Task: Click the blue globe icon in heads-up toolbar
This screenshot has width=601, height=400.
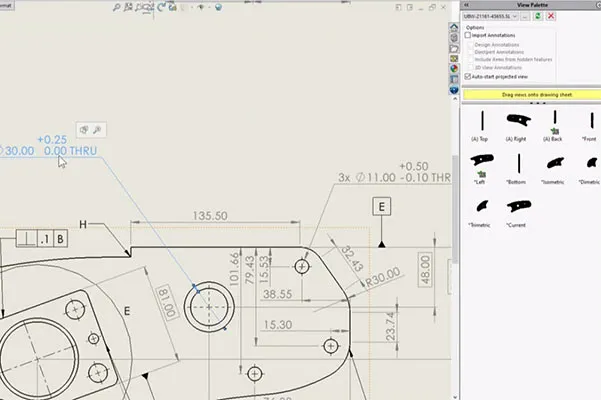Action: (218, 7)
